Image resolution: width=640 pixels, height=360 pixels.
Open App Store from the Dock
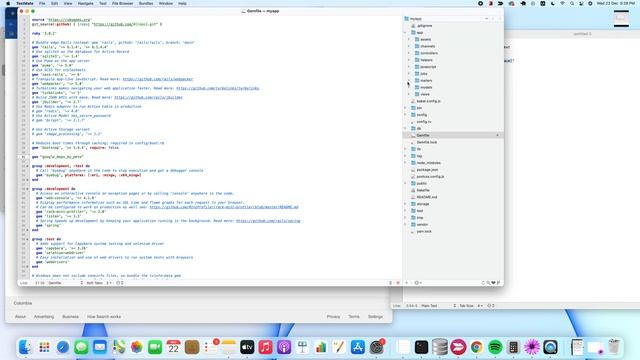(358, 347)
